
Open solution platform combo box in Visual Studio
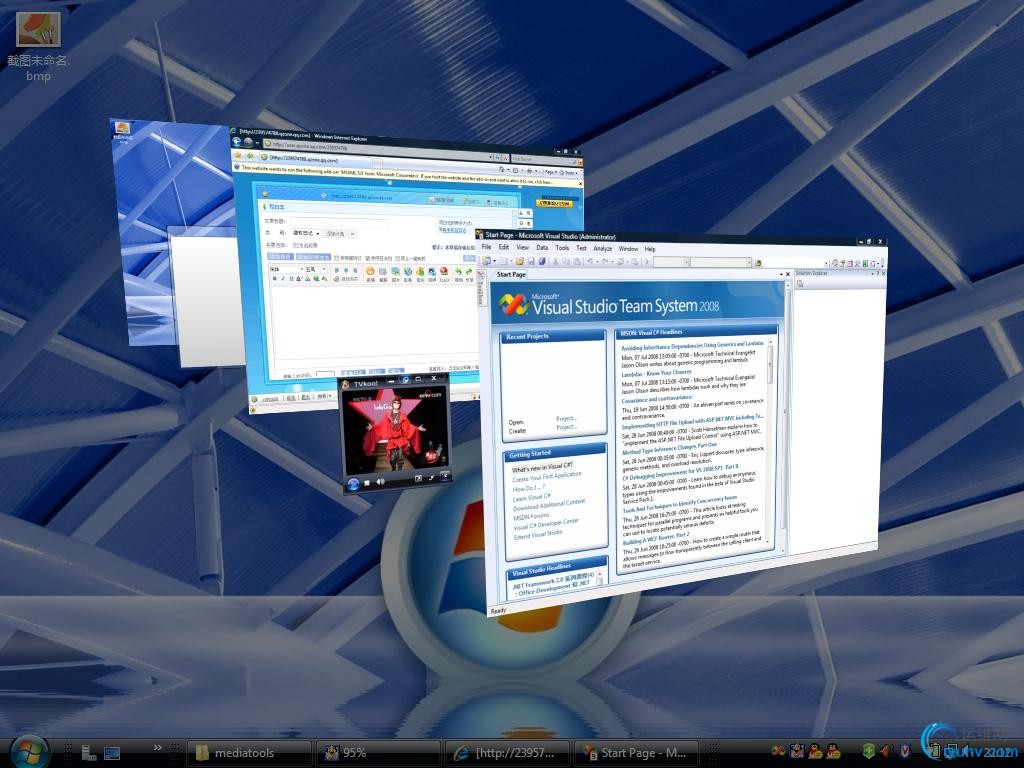click(721, 262)
